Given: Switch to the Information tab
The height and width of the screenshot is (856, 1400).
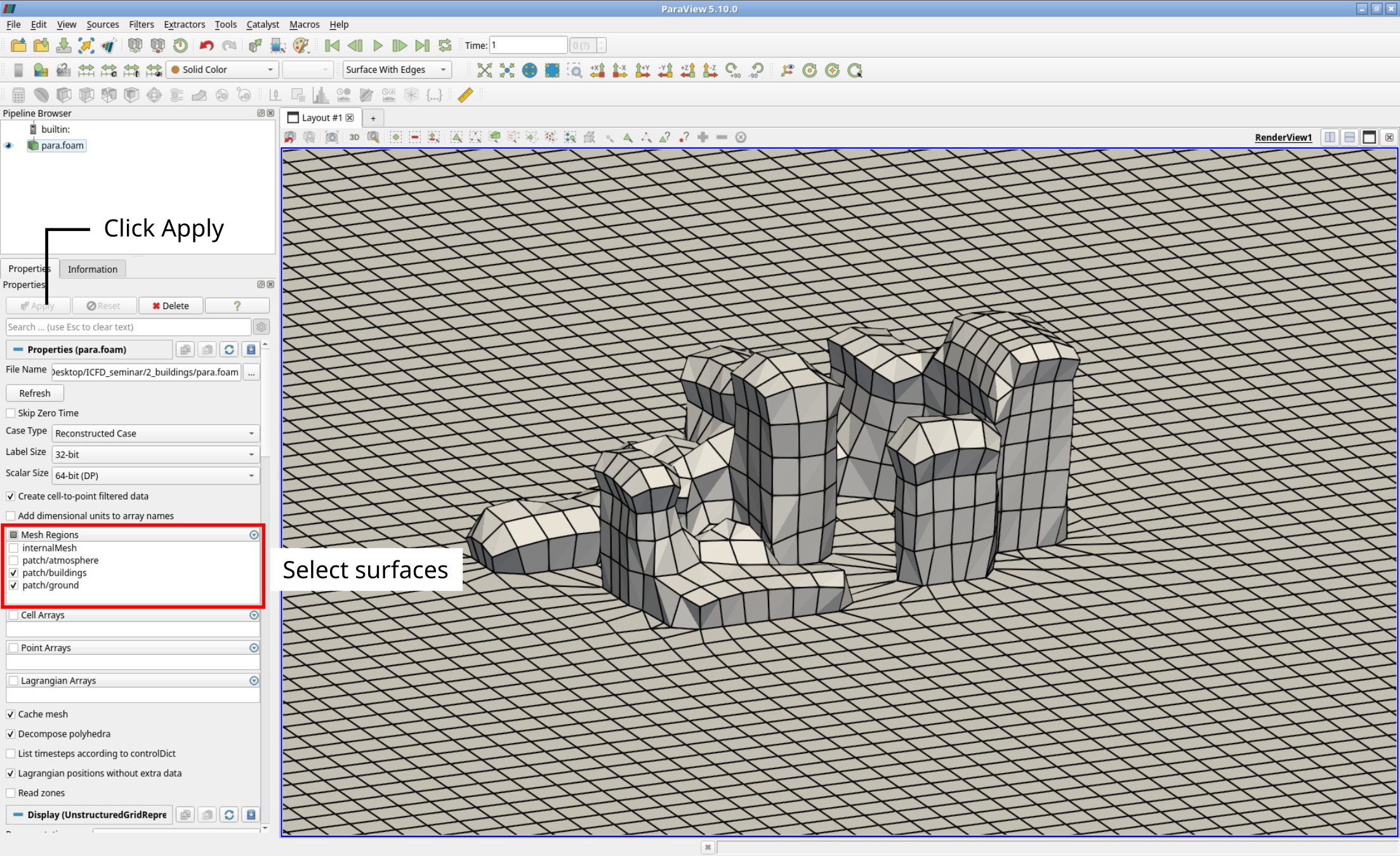Looking at the screenshot, I should click(x=93, y=269).
